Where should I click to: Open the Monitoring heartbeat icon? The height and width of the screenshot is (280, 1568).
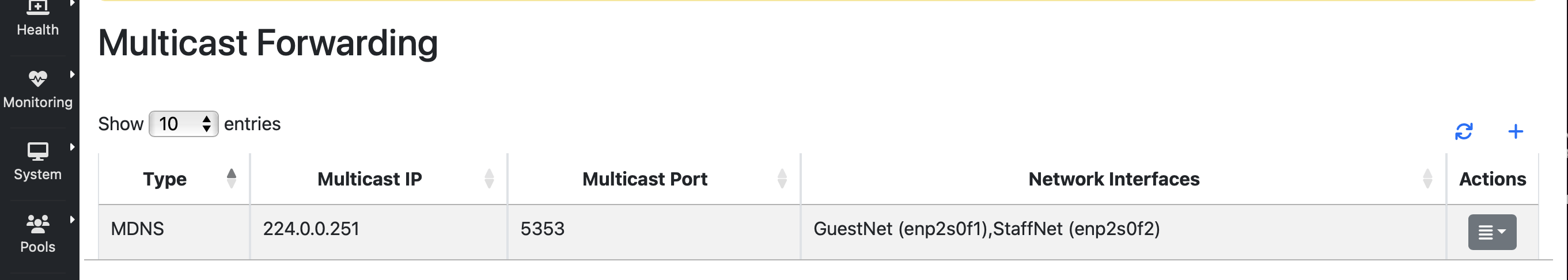click(38, 78)
